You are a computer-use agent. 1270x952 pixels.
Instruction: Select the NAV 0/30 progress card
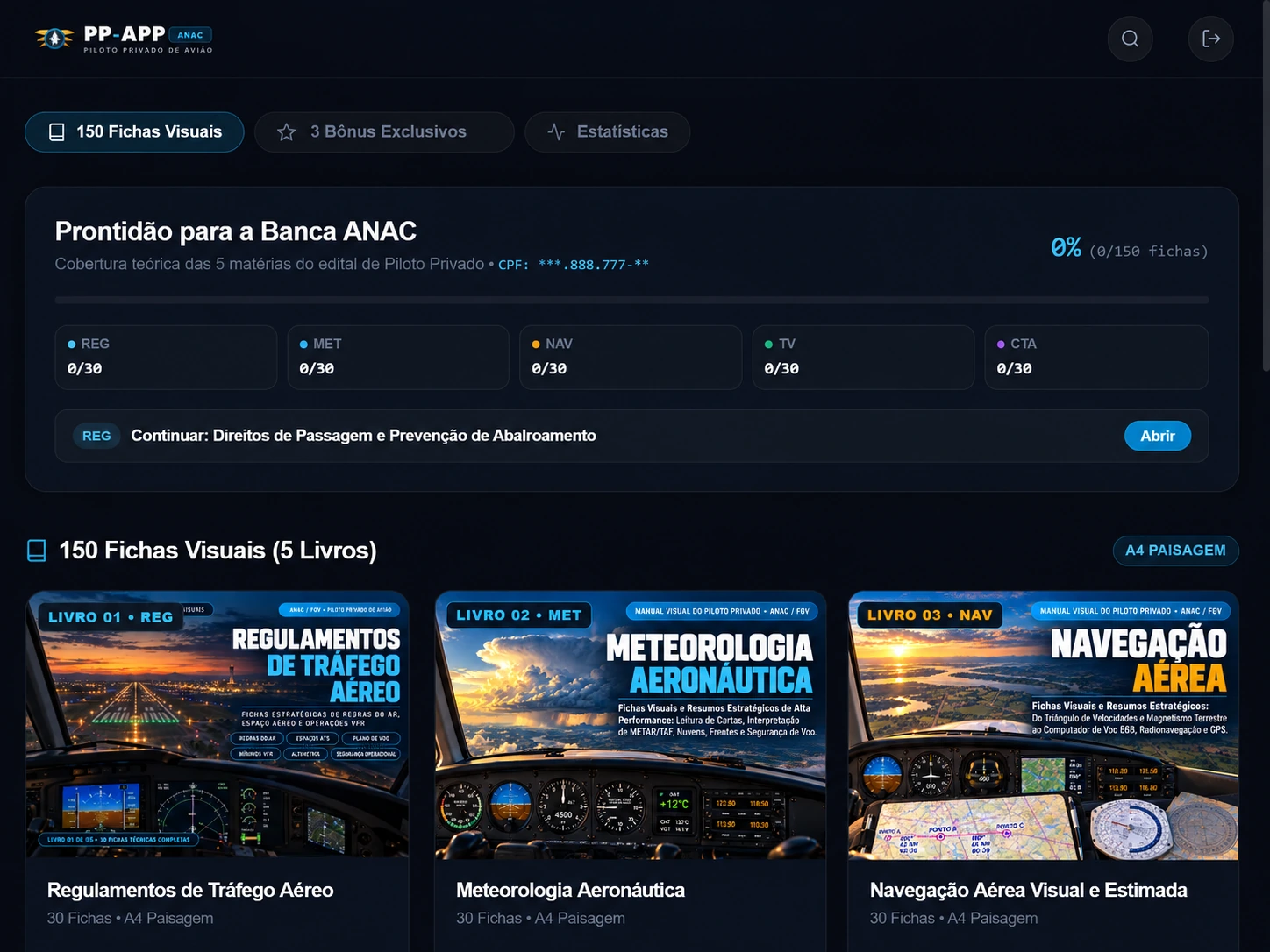click(631, 357)
